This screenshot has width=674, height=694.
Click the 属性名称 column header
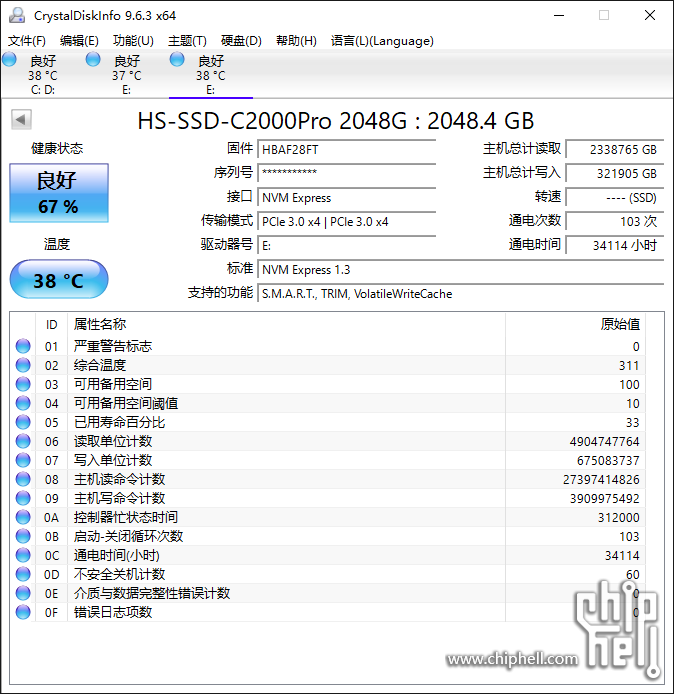coord(286,324)
